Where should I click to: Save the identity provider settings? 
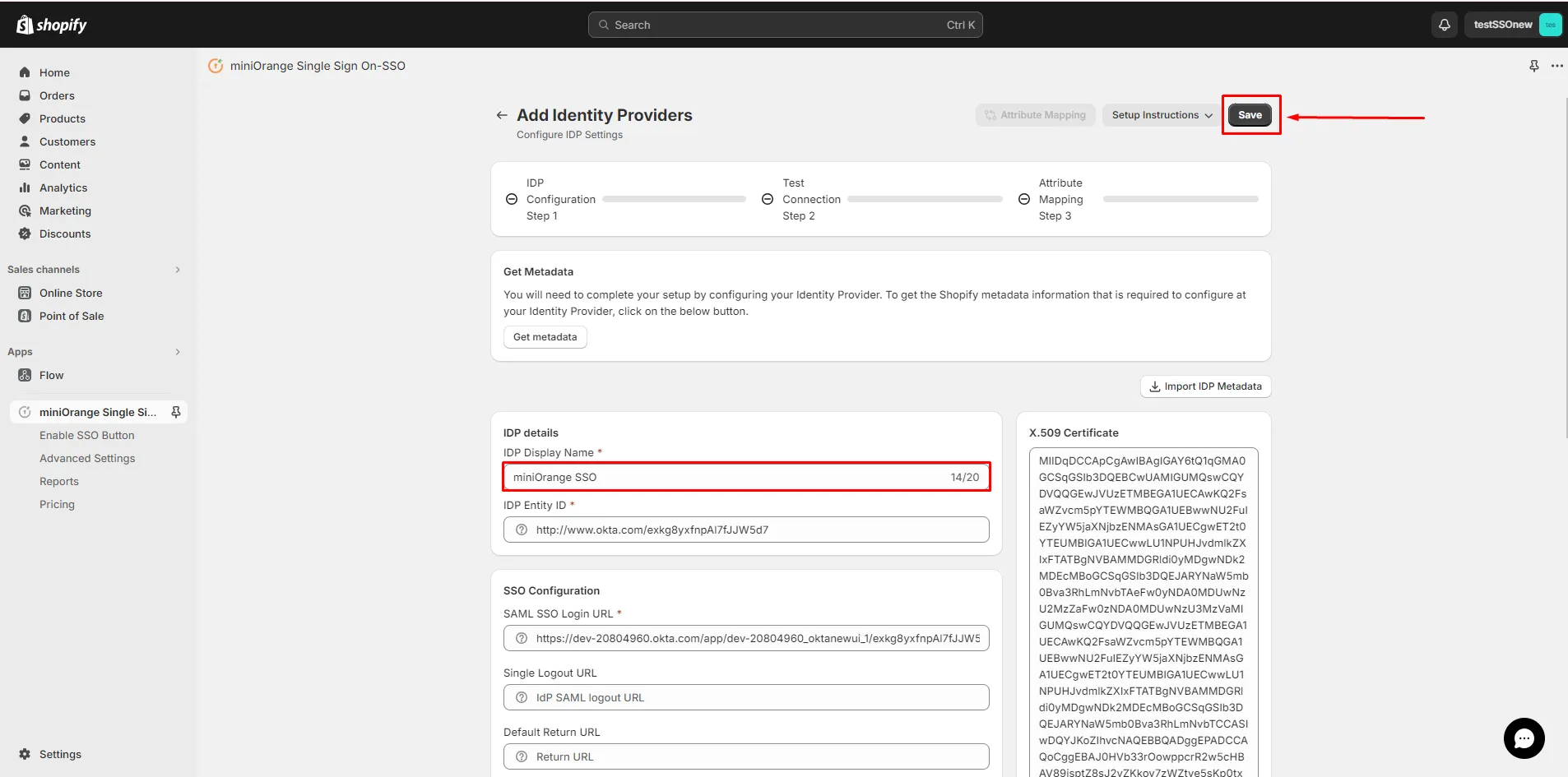[1250, 115]
